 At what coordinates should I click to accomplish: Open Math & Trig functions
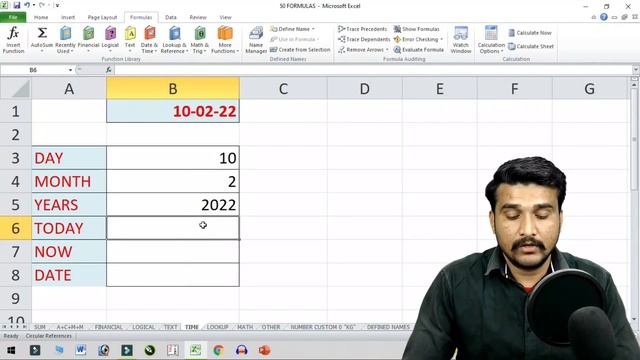200,40
